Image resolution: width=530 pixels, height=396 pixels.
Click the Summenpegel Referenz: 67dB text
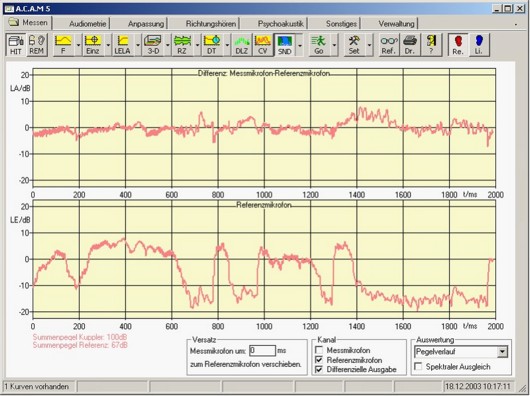[80, 345]
